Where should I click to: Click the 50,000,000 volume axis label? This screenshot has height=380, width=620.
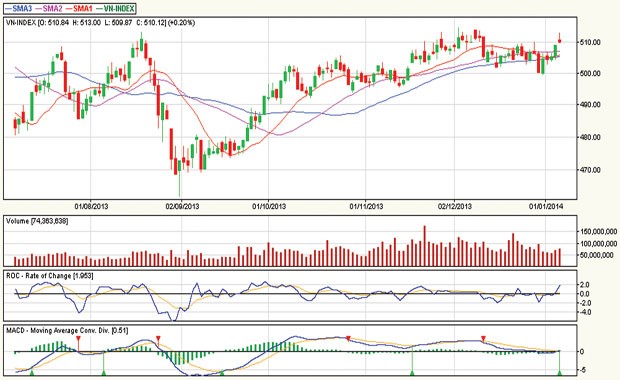tap(597, 255)
